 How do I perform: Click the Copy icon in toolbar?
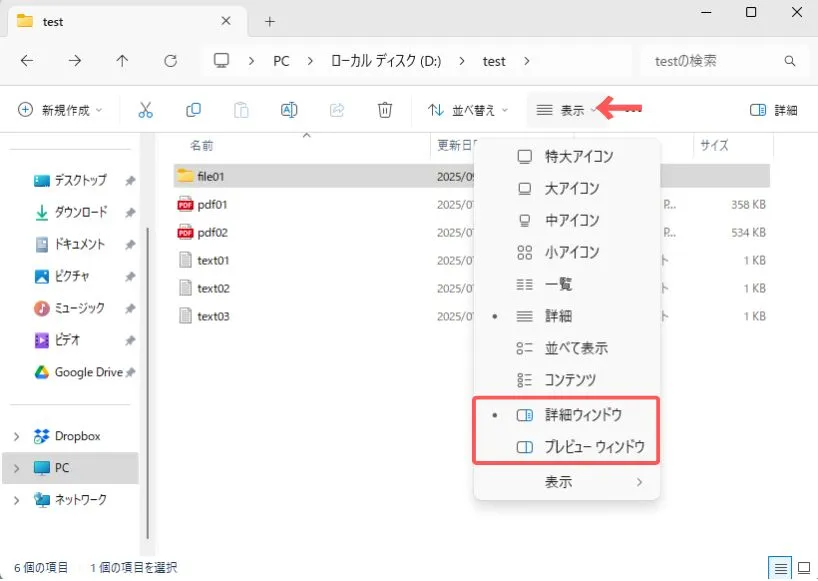(x=193, y=110)
